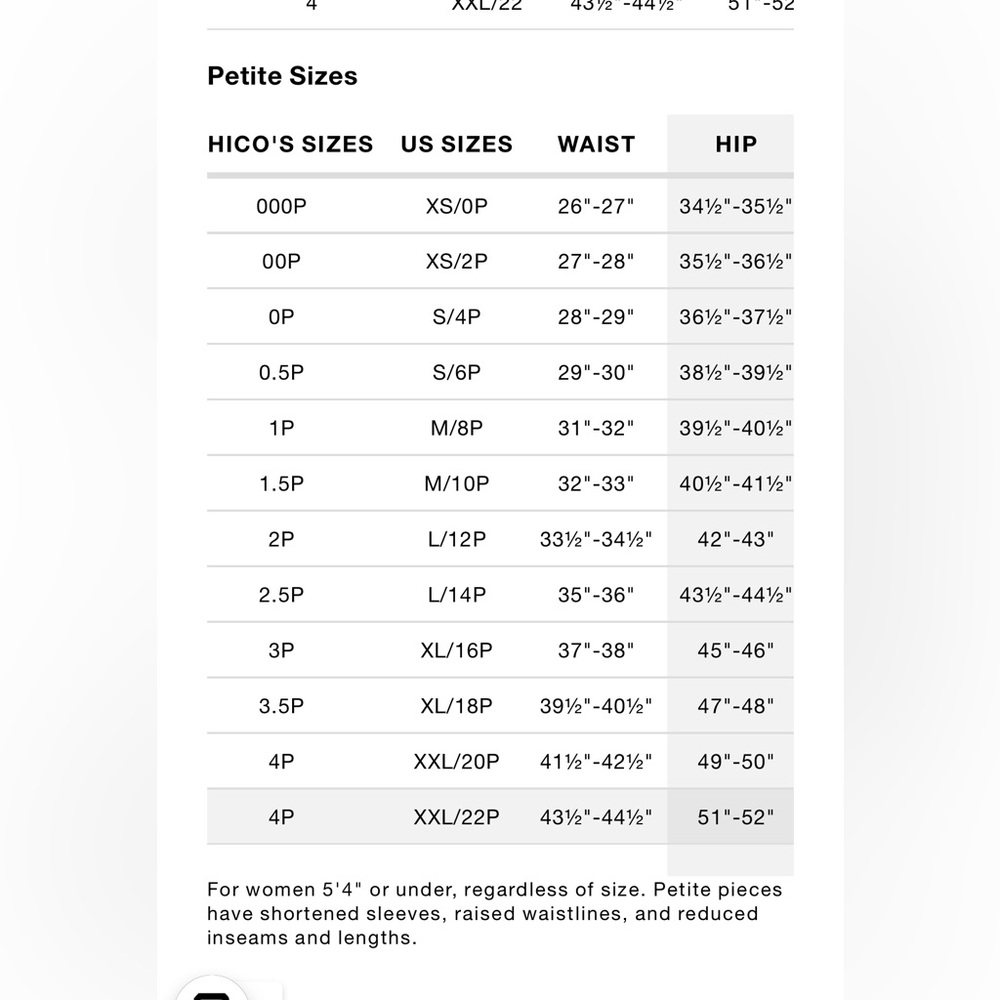
Task: Click the XS/2P US size cell
Action: [x=457, y=261]
